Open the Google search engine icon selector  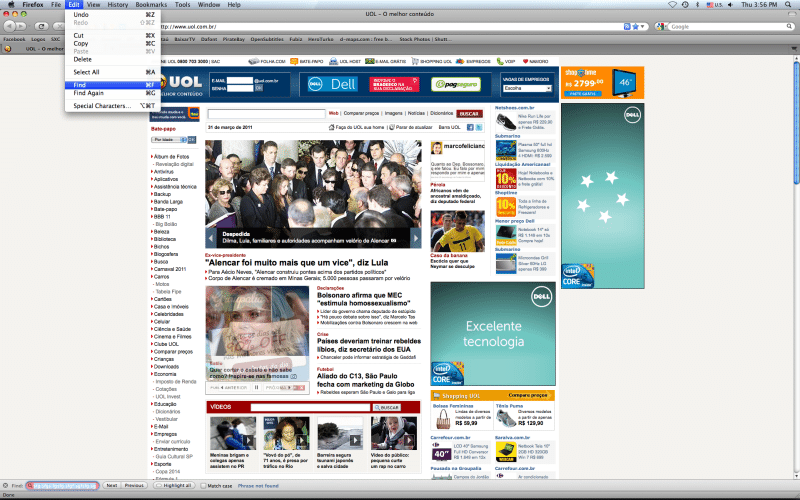662,27
